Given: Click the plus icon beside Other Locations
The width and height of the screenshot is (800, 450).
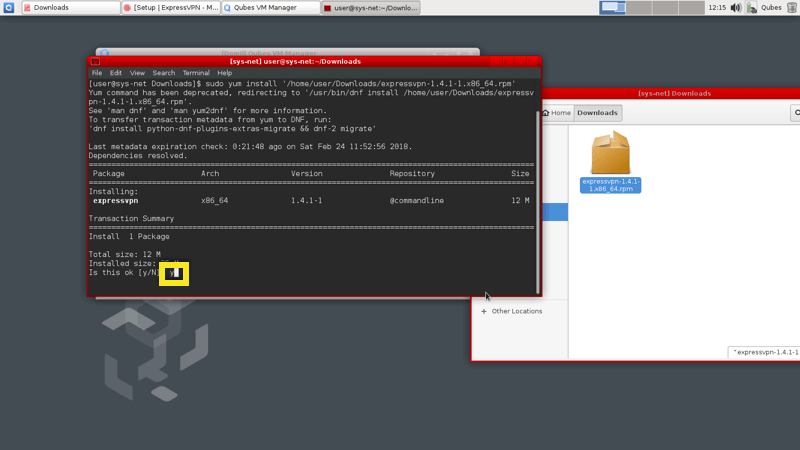Looking at the screenshot, I should click(x=484, y=311).
